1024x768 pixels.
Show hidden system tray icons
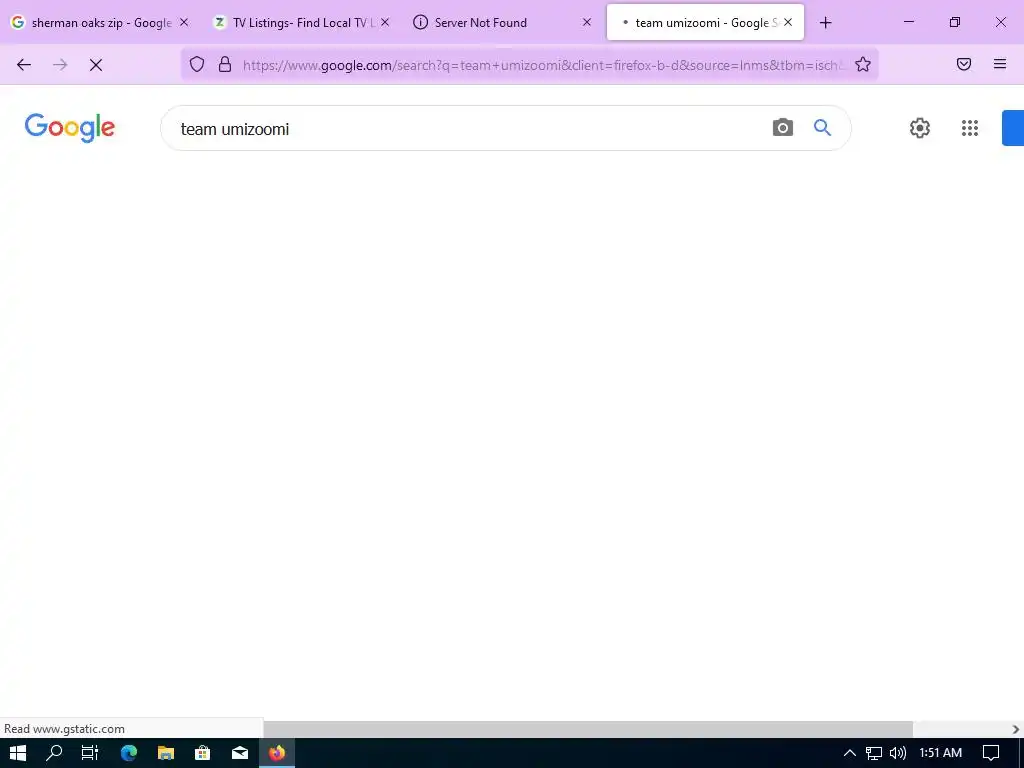click(x=849, y=753)
